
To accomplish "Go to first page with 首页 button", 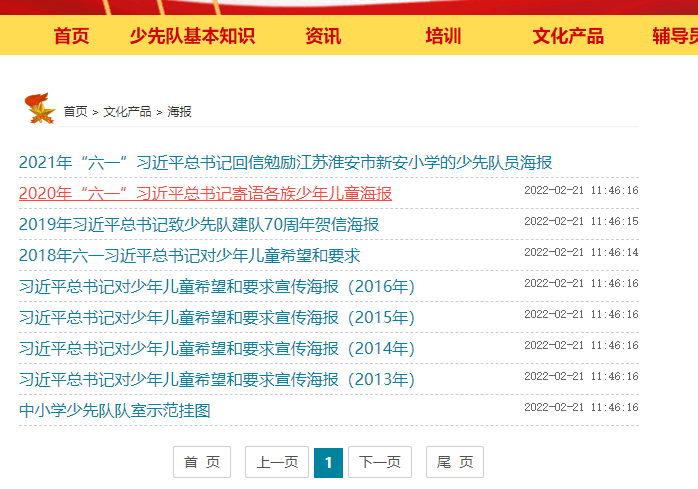I will 202,462.
